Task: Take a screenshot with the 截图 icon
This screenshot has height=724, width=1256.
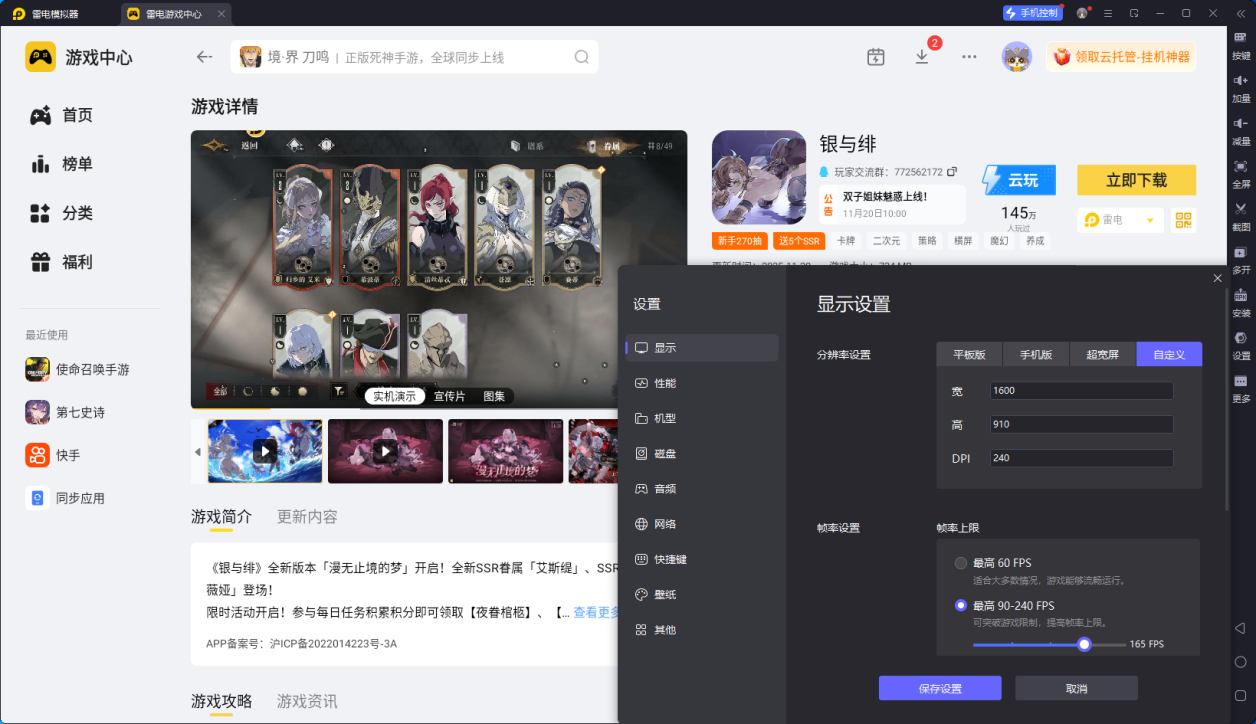Action: (x=1240, y=217)
